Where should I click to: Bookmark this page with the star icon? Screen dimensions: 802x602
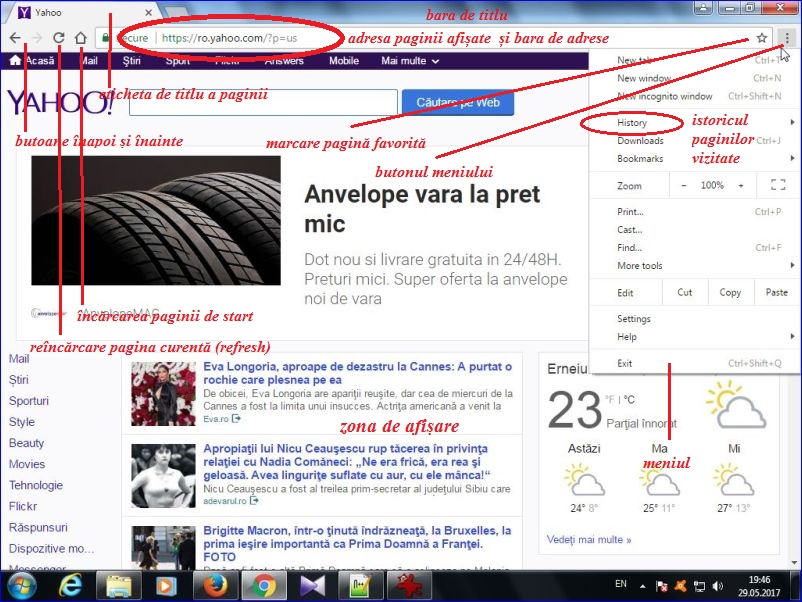click(762, 39)
